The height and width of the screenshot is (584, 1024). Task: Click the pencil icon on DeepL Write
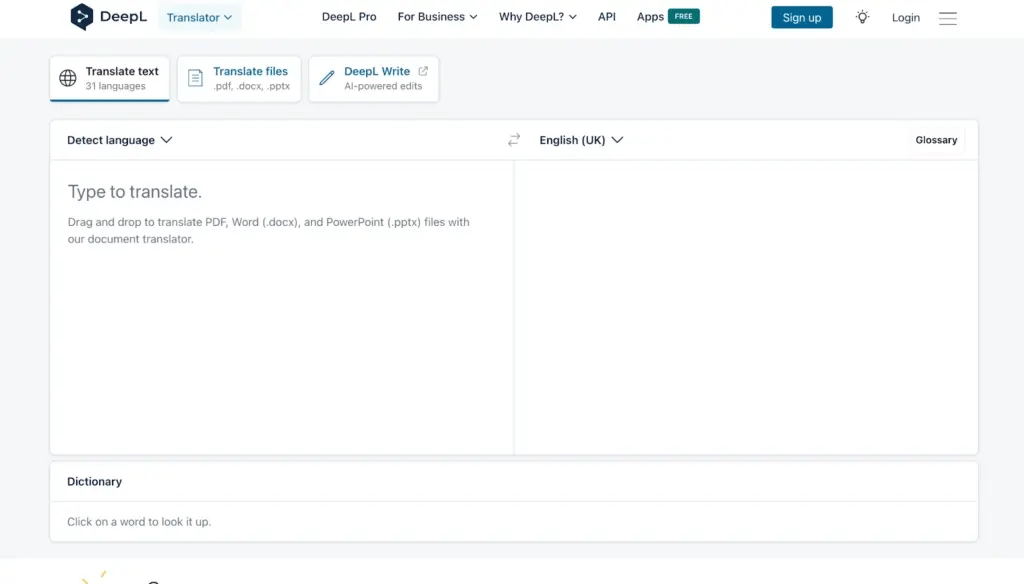(x=327, y=78)
